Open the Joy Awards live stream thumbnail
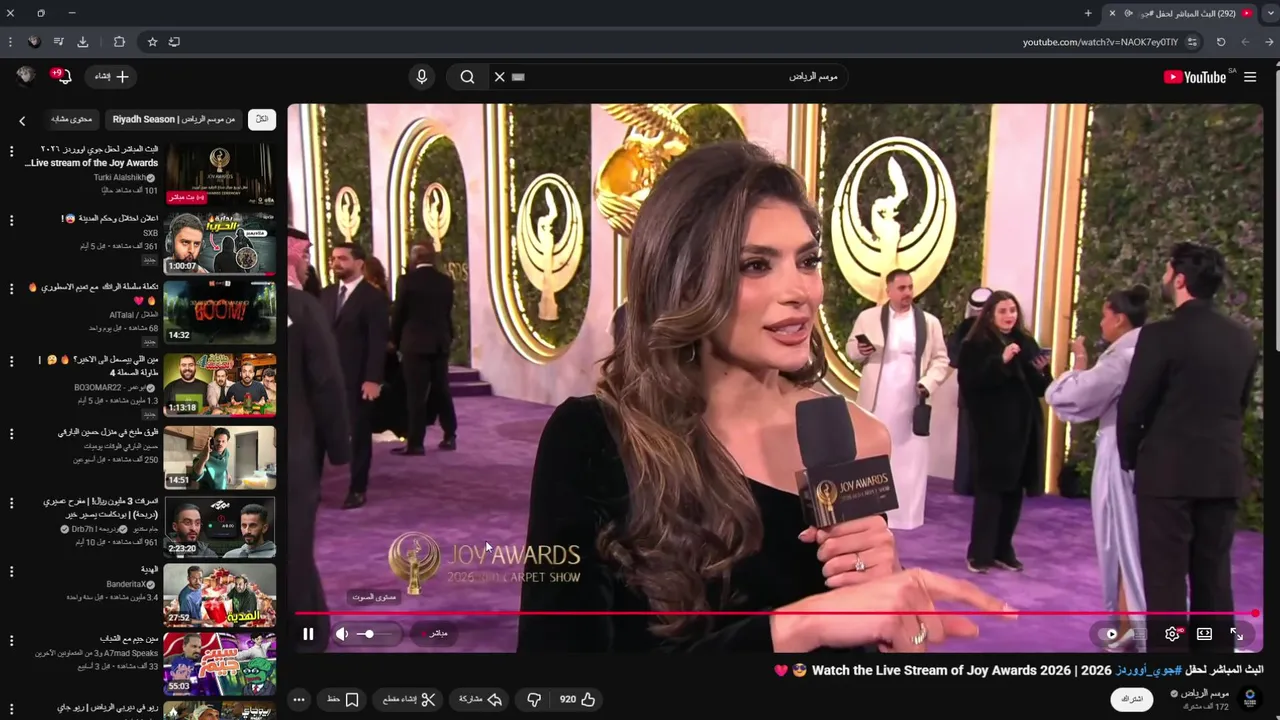Image resolution: width=1280 pixels, height=720 pixels. pyautogui.click(x=219, y=173)
